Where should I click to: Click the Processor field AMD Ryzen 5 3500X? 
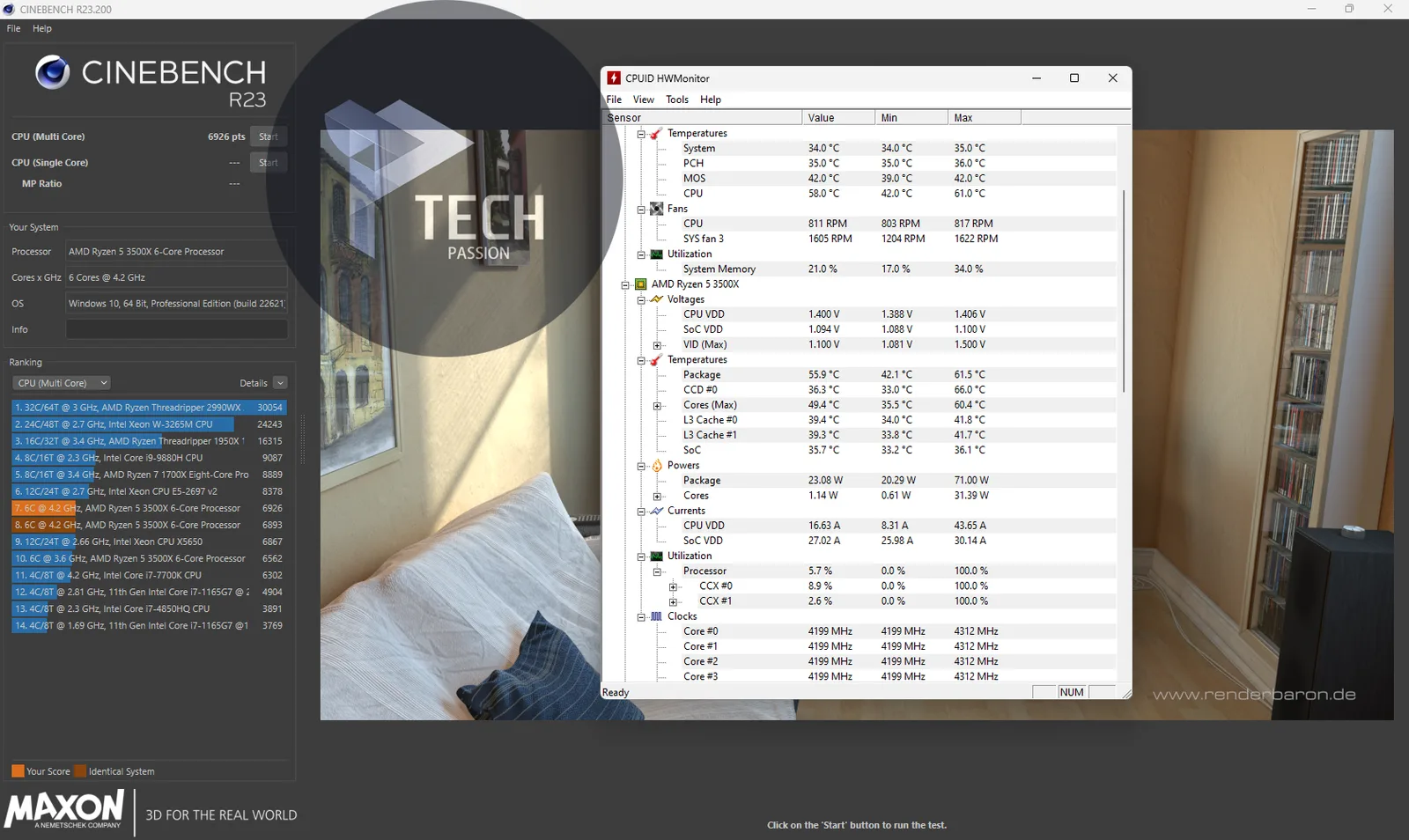[x=177, y=252]
